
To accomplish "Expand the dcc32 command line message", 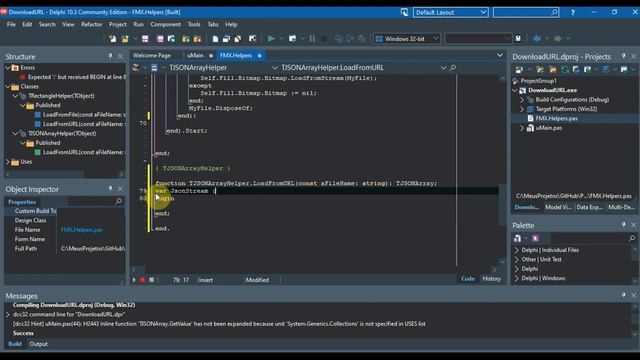I will [x=8, y=315].
